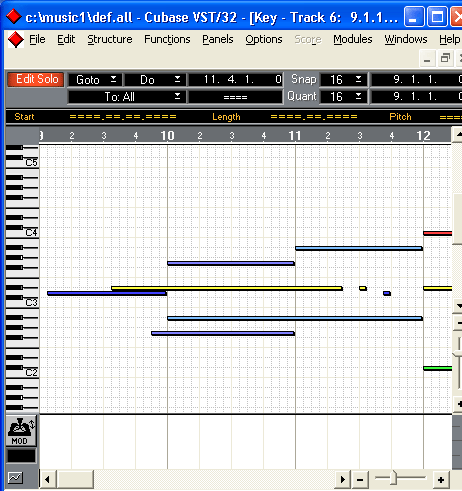Select the long yellow note in the grid
This screenshot has height=491, width=462.
[227, 288]
